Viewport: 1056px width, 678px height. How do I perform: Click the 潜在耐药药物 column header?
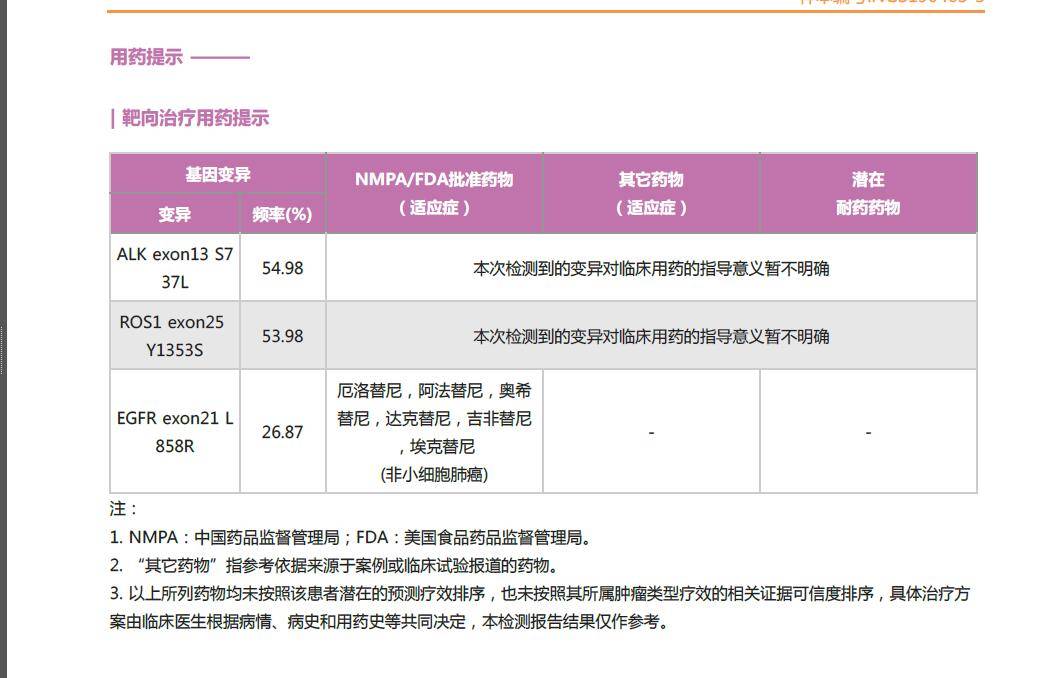868,193
